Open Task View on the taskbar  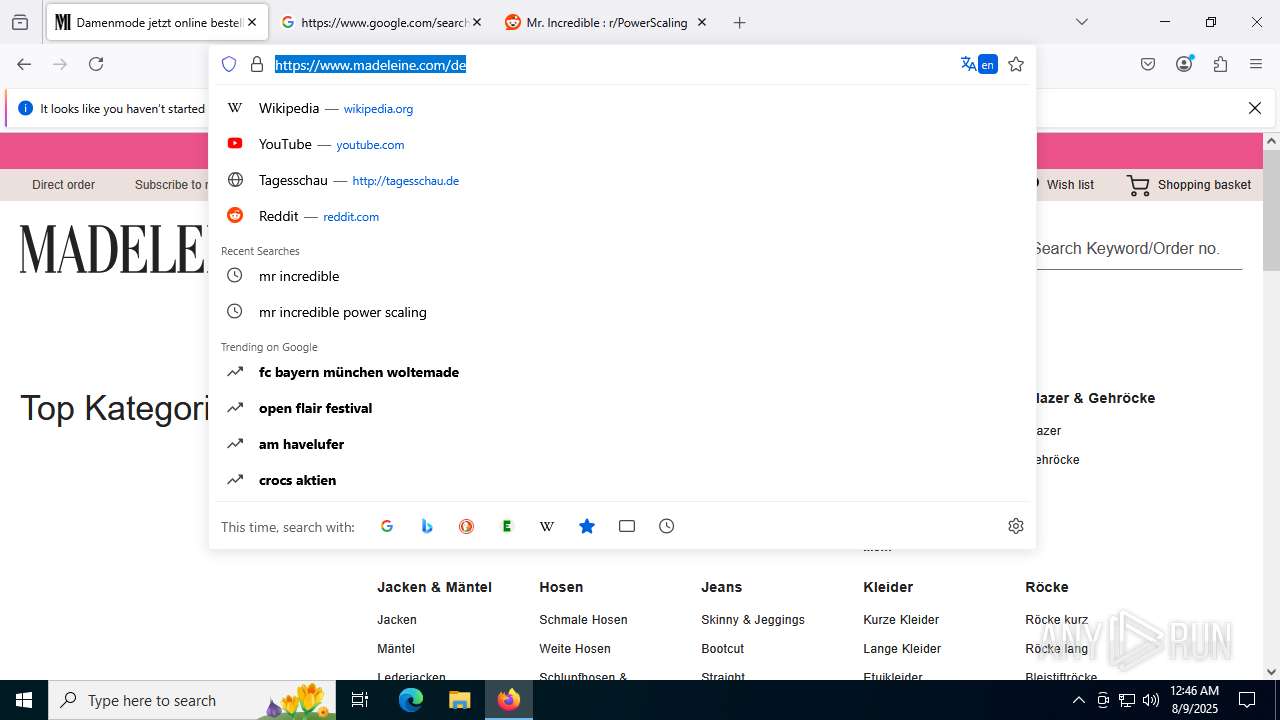360,700
